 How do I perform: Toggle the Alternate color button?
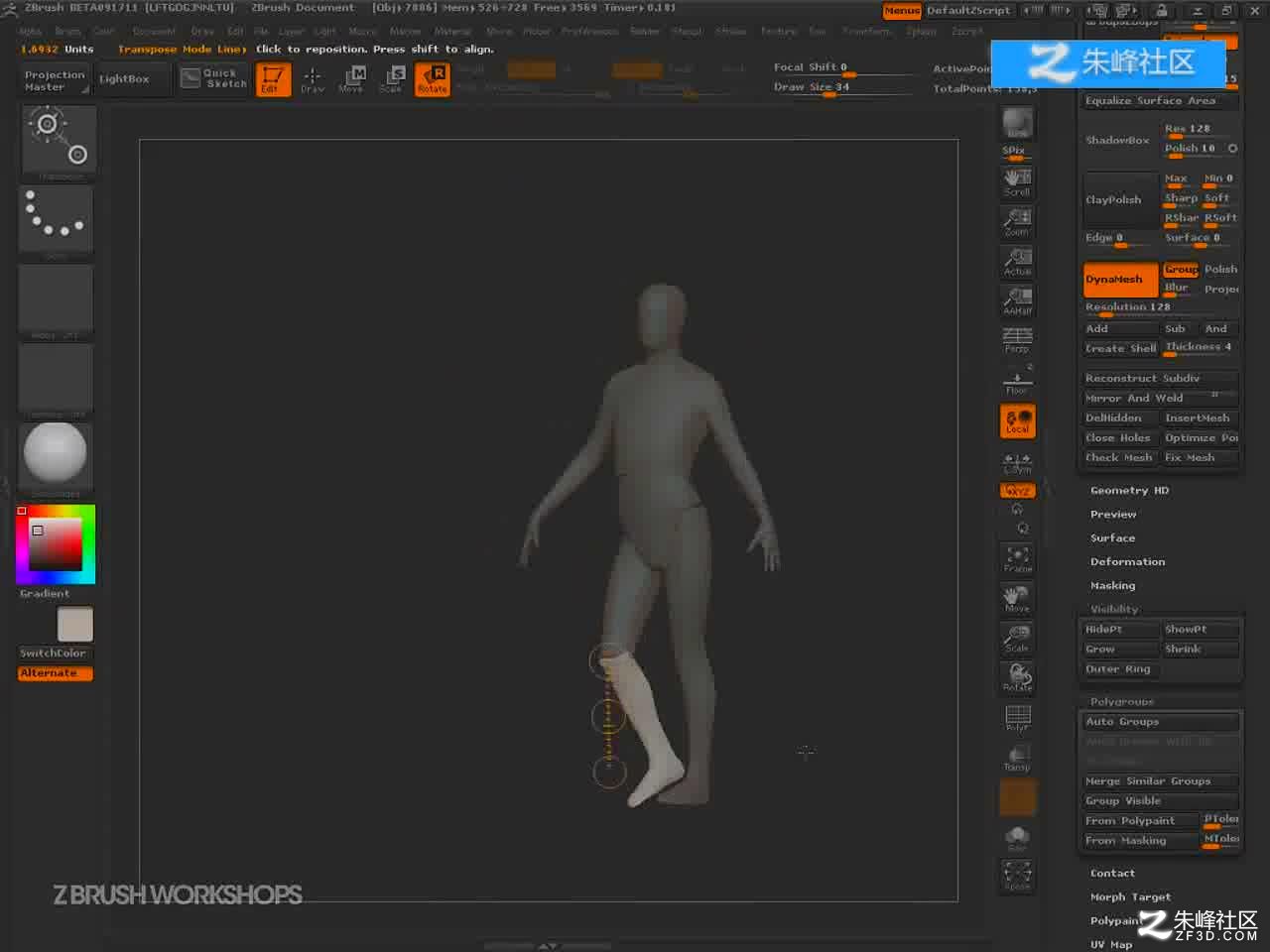tap(56, 673)
